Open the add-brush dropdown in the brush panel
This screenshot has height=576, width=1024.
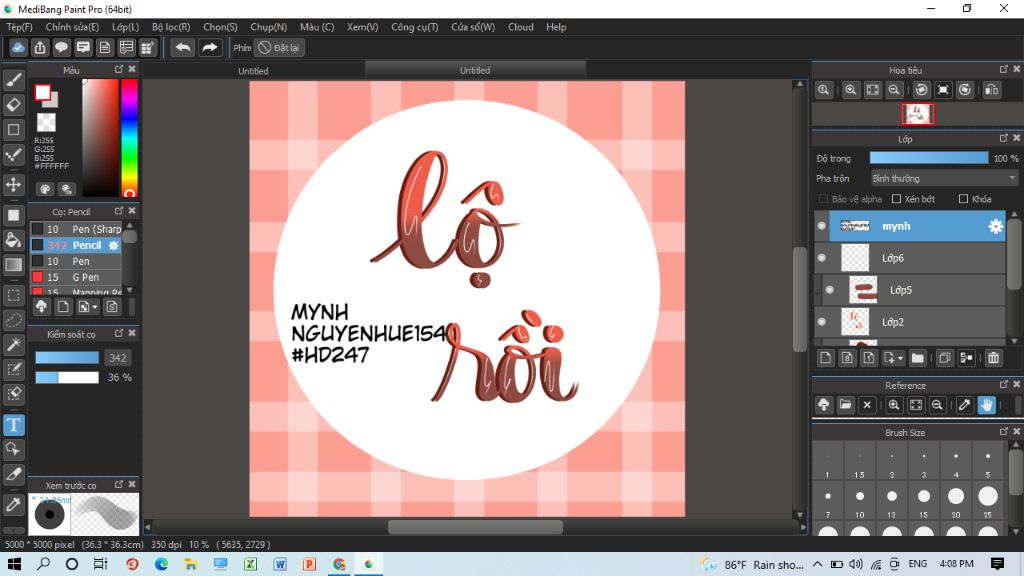88,307
